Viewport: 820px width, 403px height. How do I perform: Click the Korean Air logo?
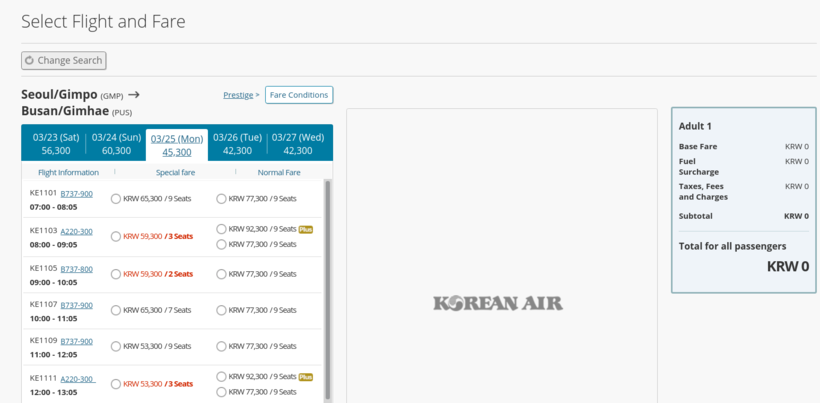pos(498,303)
